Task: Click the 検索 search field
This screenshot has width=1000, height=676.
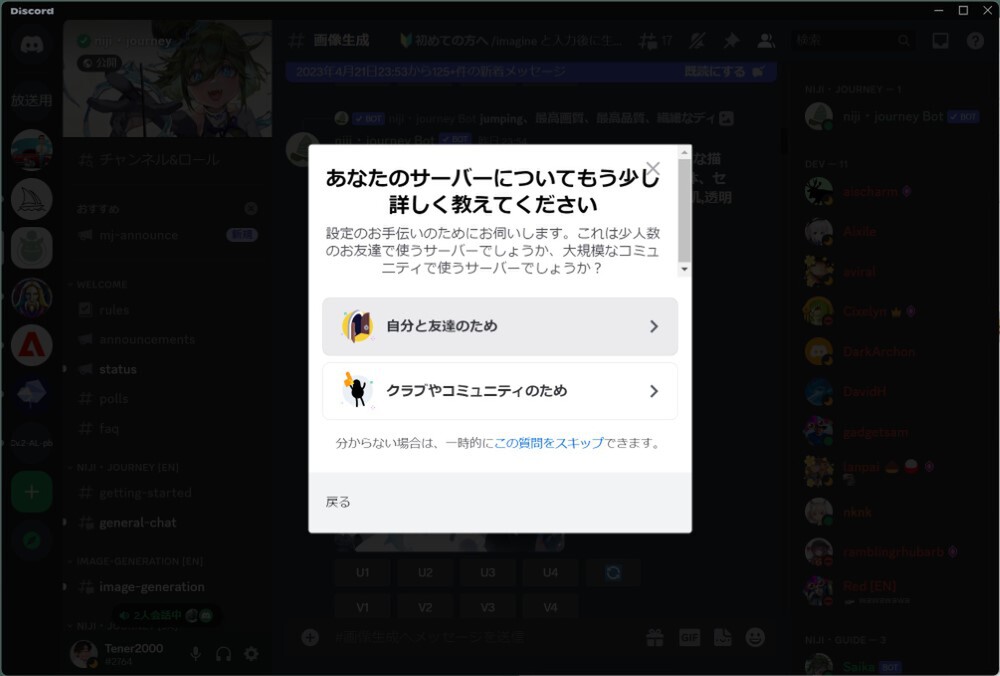Action: [853, 41]
